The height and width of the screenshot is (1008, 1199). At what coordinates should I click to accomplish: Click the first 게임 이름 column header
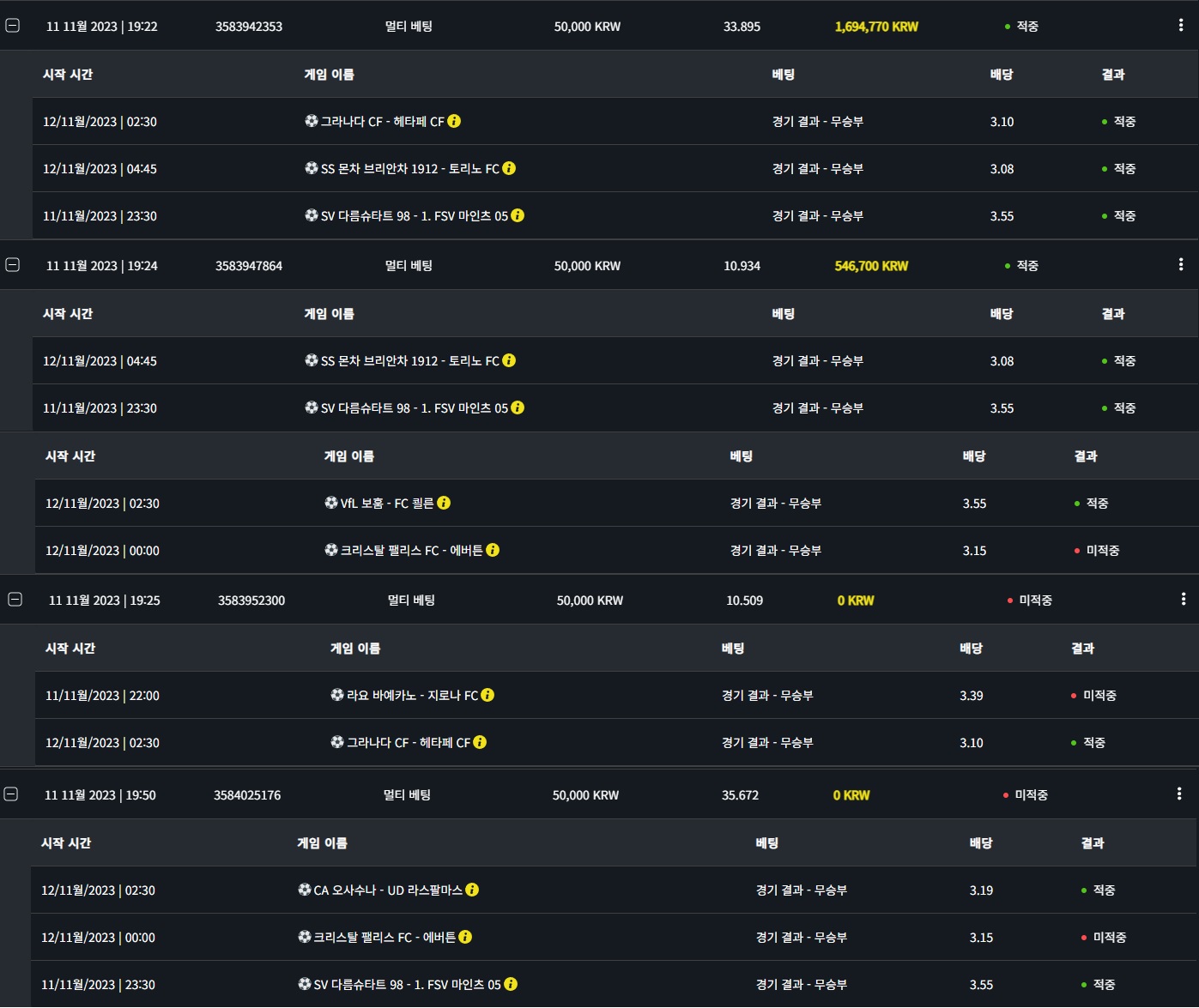(329, 75)
